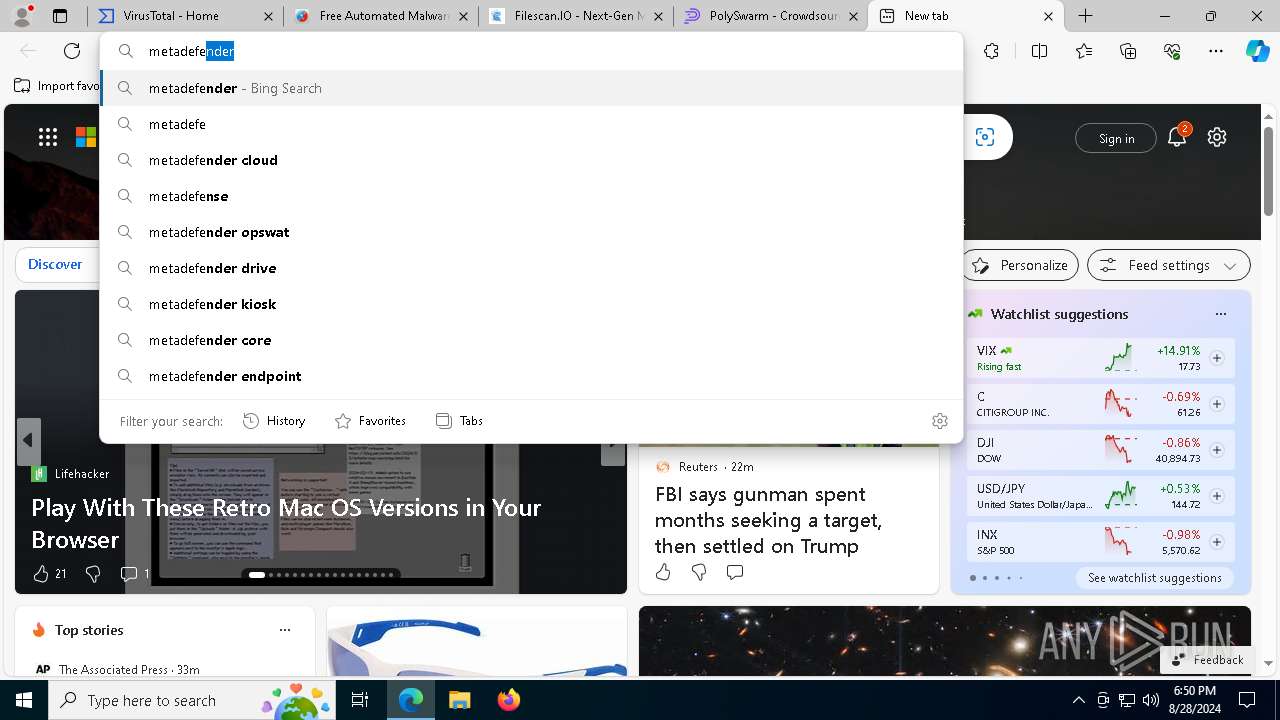The image size is (1280, 720).
Task: Close the VirusTotal tab
Action: [268, 16]
